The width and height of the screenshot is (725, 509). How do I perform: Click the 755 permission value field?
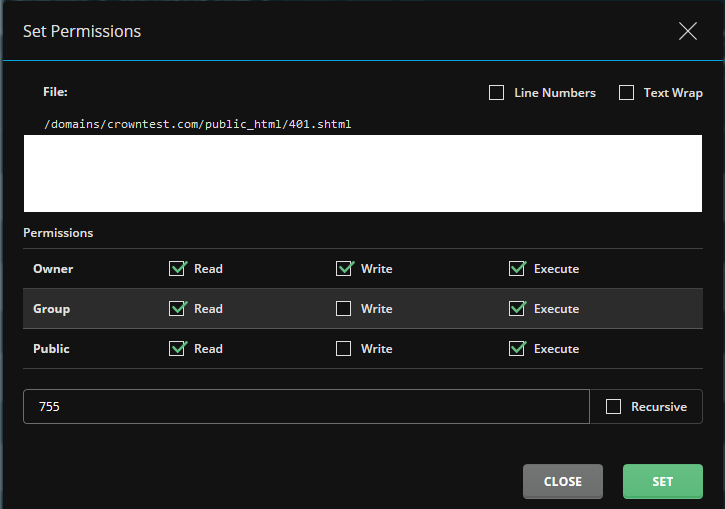(307, 407)
